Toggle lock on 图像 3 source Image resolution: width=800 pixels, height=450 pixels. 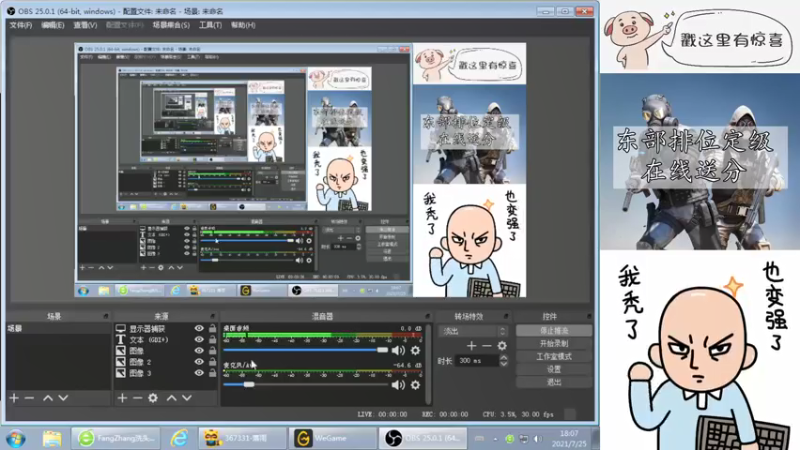pyautogui.click(x=212, y=373)
